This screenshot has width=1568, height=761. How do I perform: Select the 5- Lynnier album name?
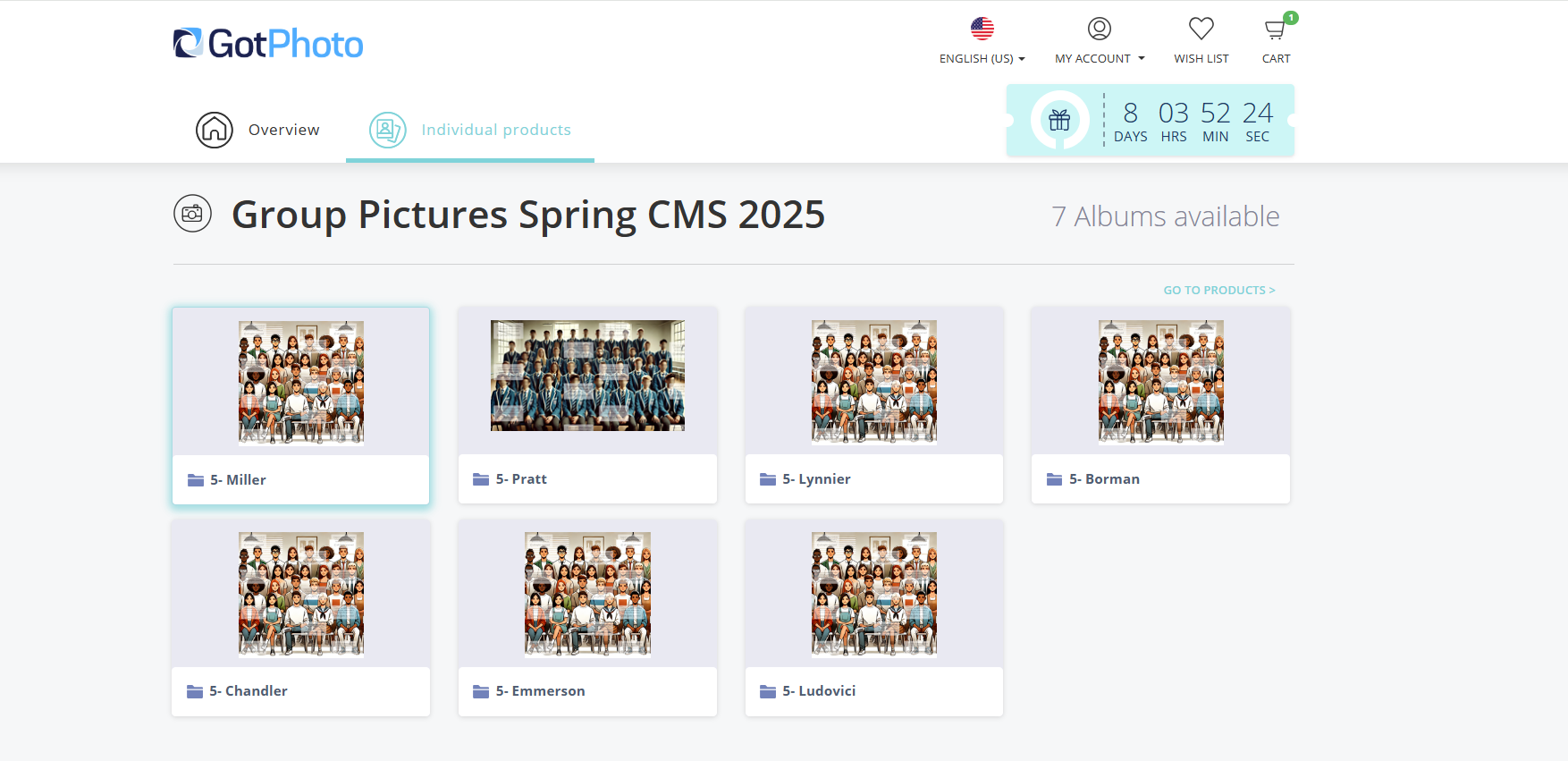pos(816,479)
